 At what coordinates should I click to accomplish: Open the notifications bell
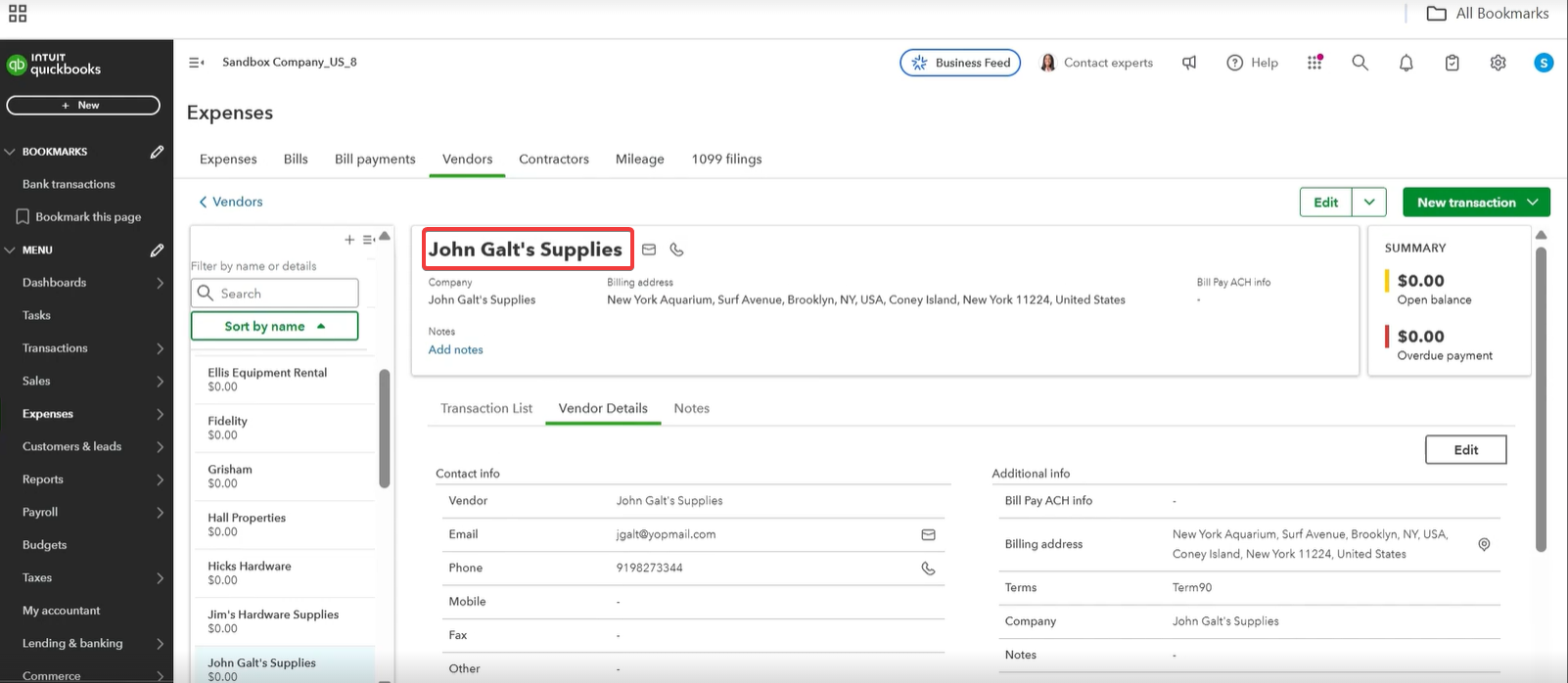click(1406, 63)
